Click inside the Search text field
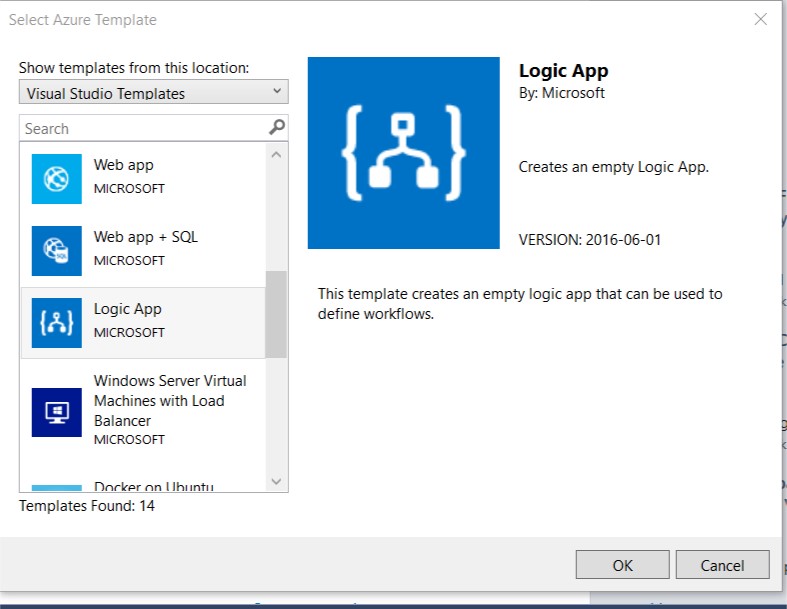Image resolution: width=787 pixels, height=609 pixels. click(146, 128)
